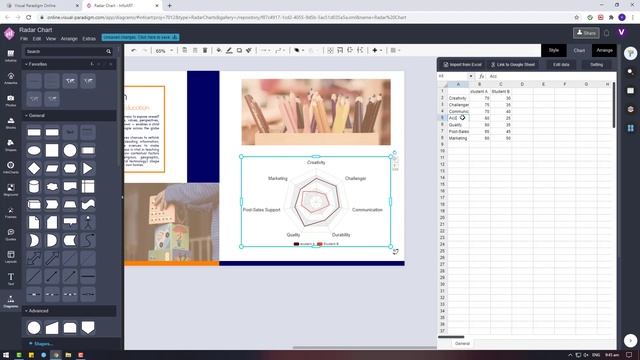Open the Diagrams sidebar panel
640x360 pixels.
[x=11, y=301]
